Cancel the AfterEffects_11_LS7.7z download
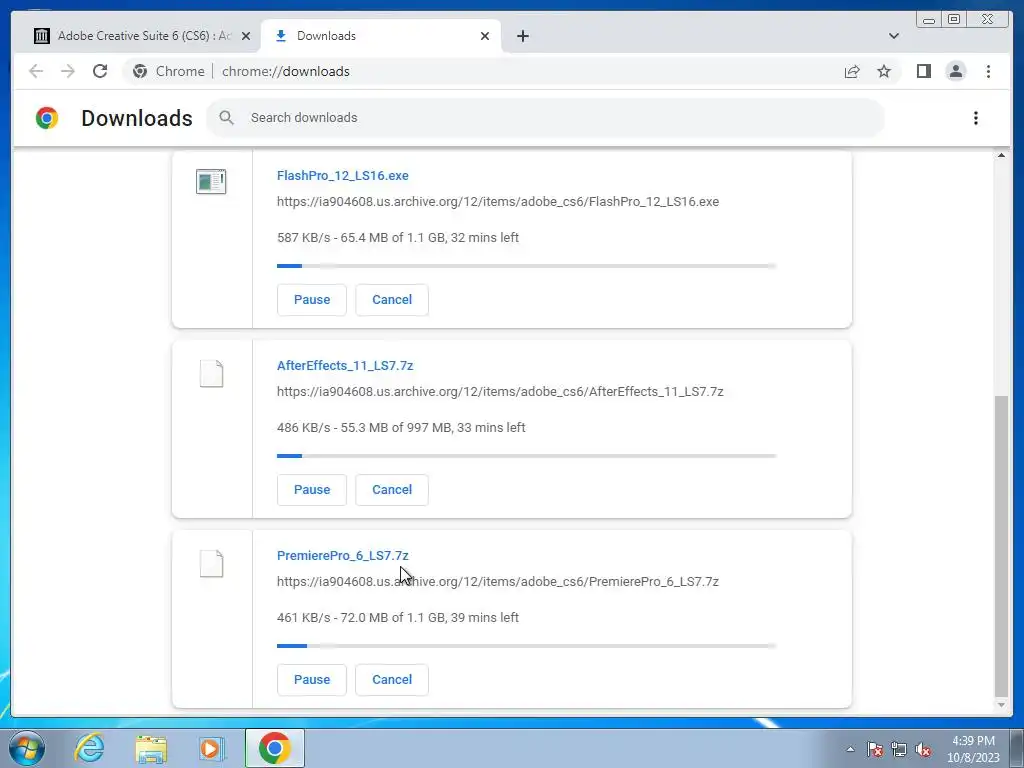The width and height of the screenshot is (1024, 768). [x=392, y=490]
